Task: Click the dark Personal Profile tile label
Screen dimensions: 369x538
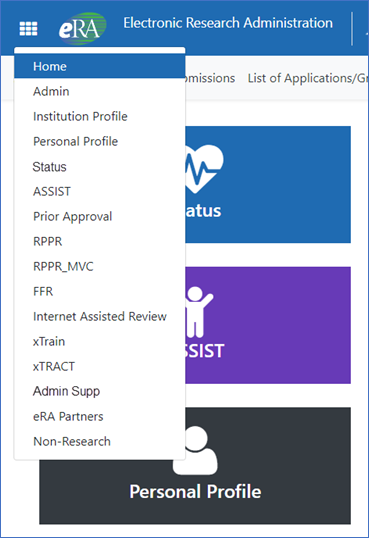Action: coord(195,491)
